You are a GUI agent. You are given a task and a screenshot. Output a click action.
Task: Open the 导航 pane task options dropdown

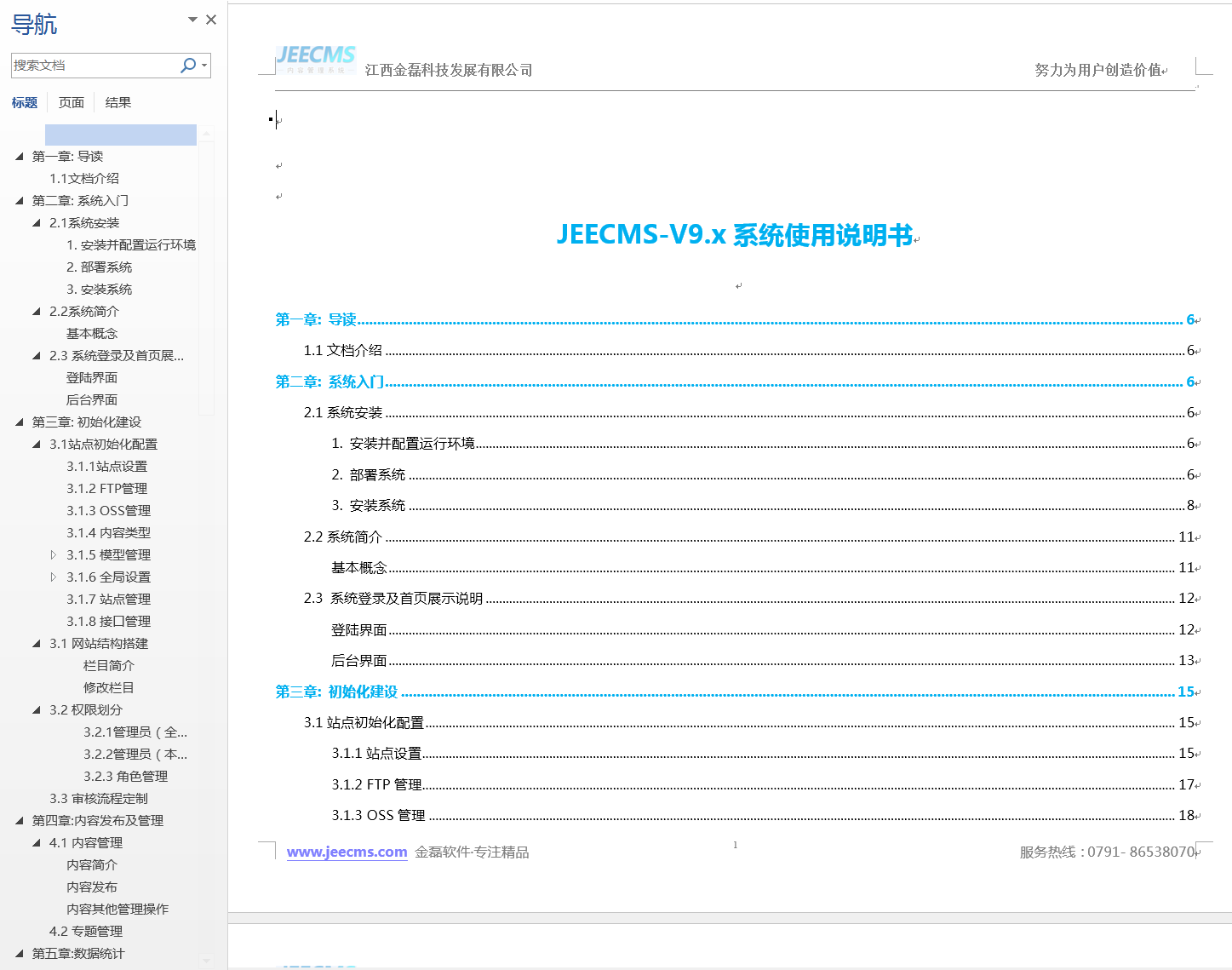click(192, 20)
